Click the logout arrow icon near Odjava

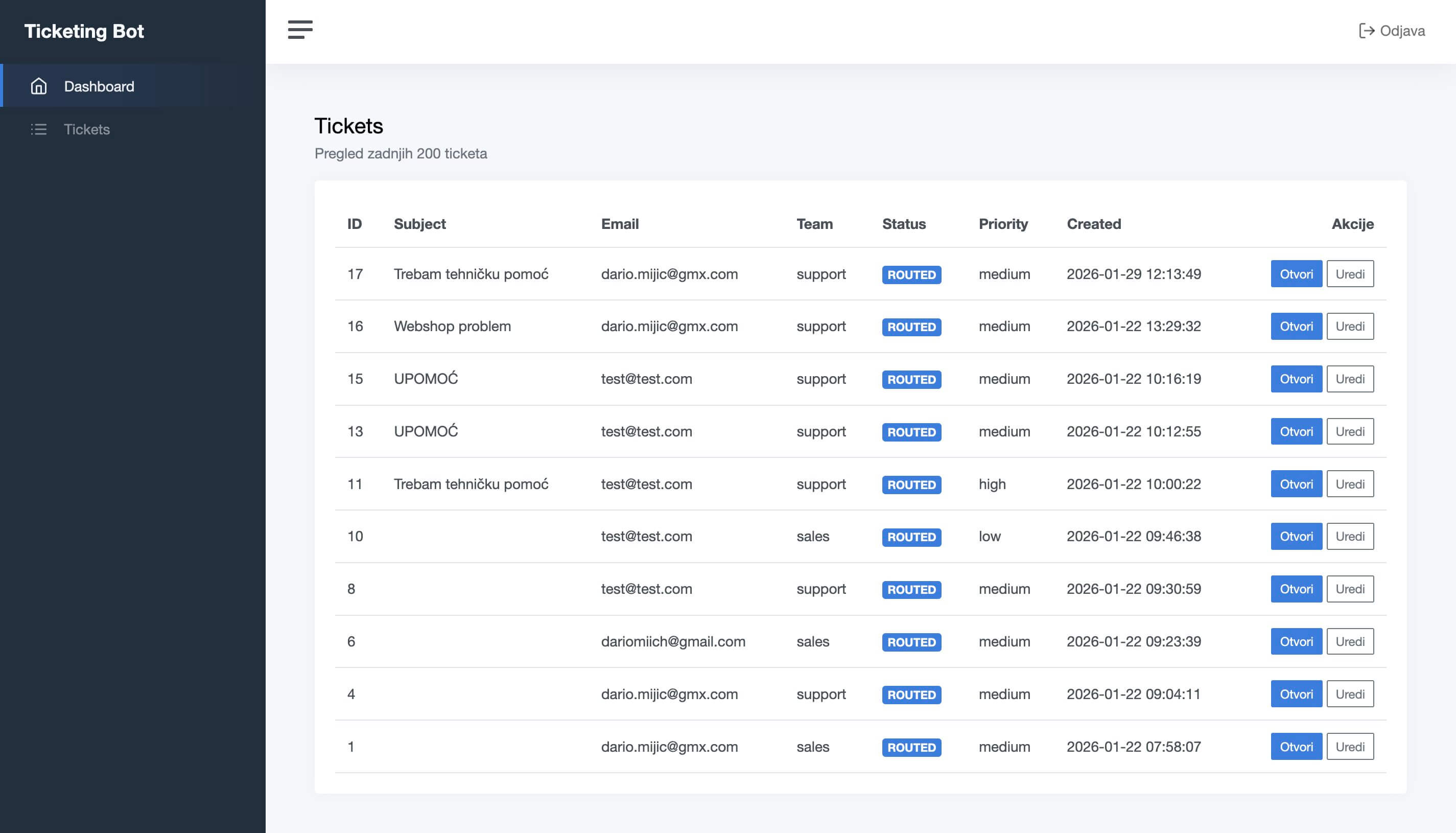click(x=1367, y=31)
